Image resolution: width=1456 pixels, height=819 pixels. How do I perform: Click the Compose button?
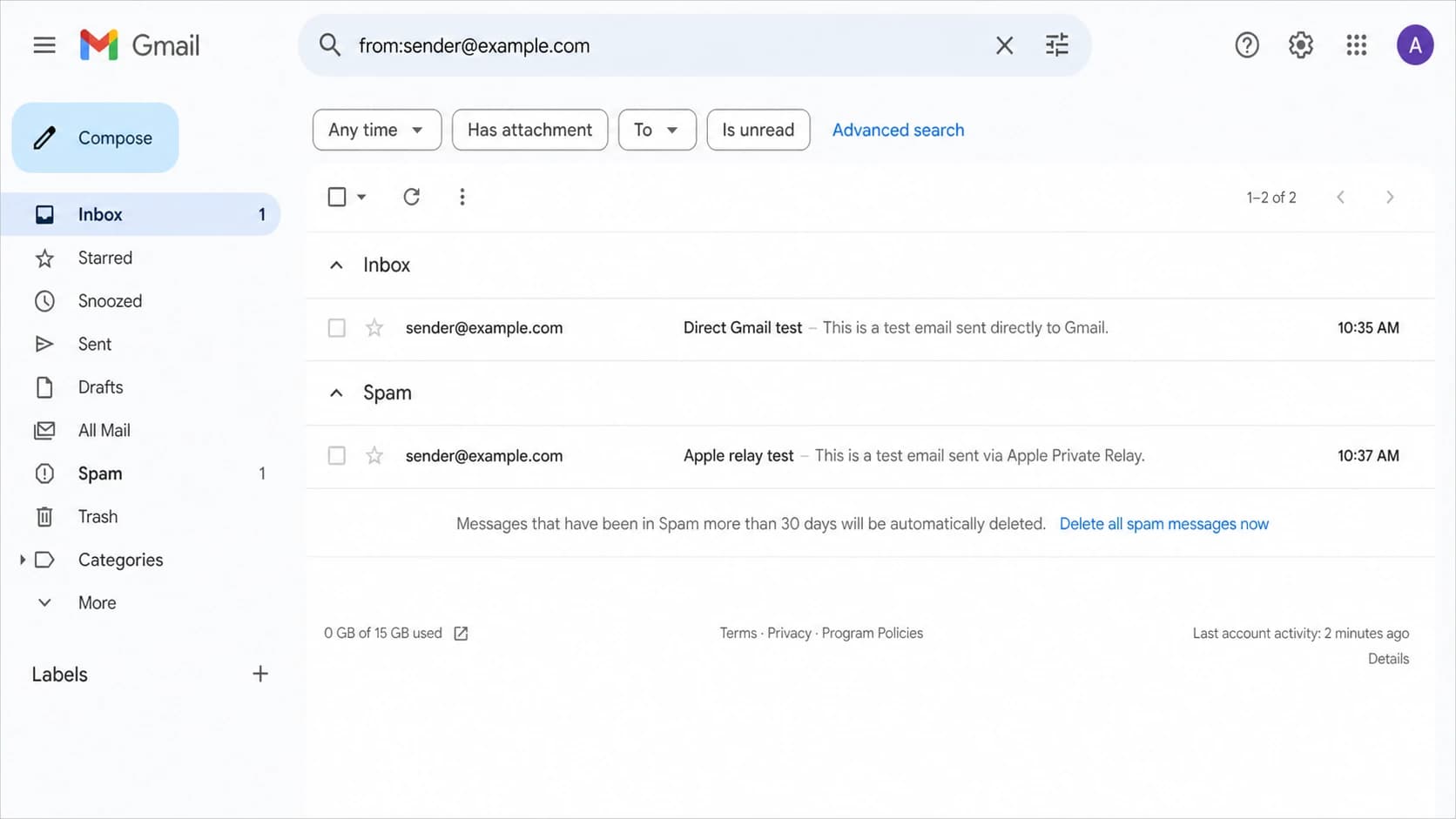[x=96, y=138]
